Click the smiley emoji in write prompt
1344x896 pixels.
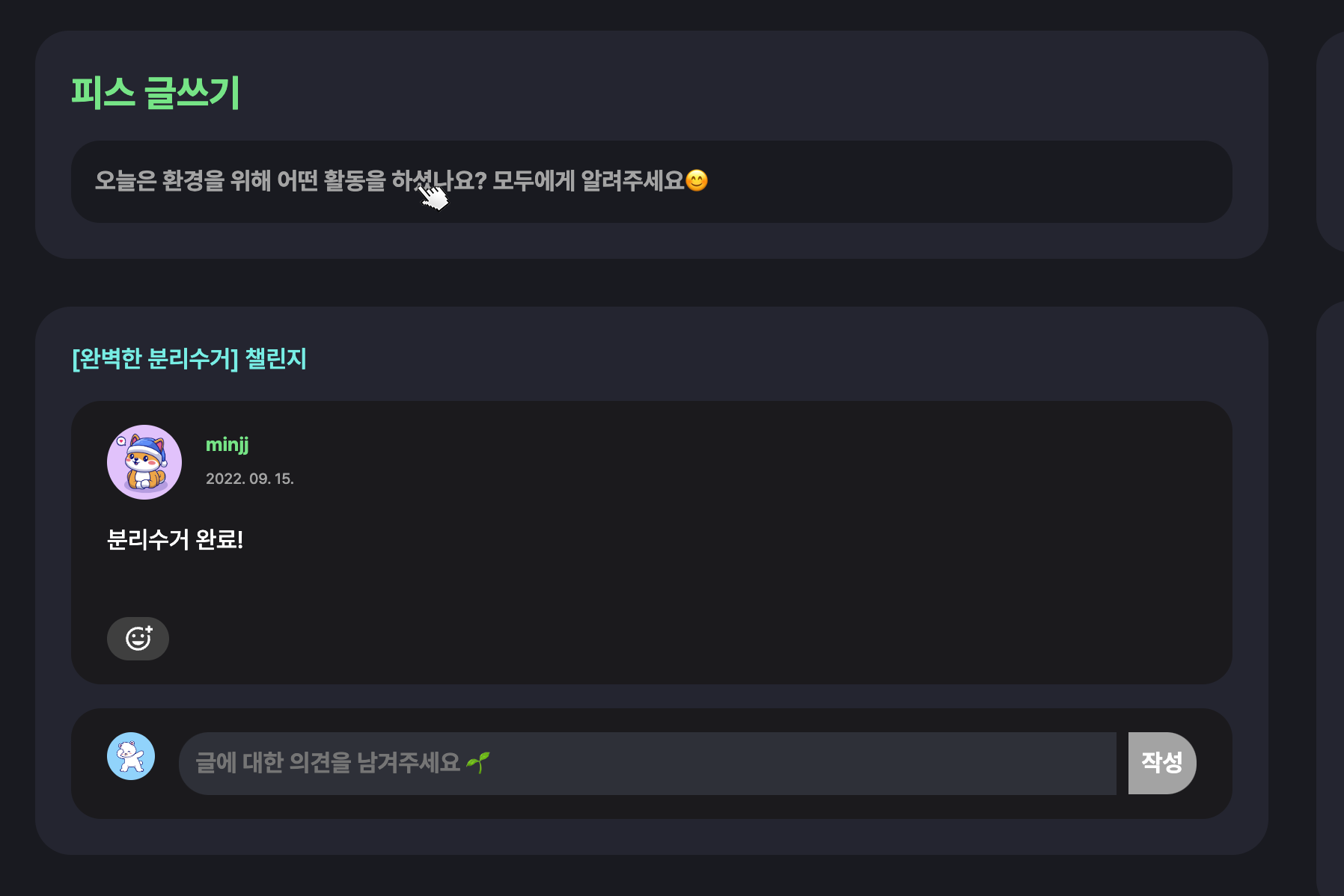click(697, 181)
